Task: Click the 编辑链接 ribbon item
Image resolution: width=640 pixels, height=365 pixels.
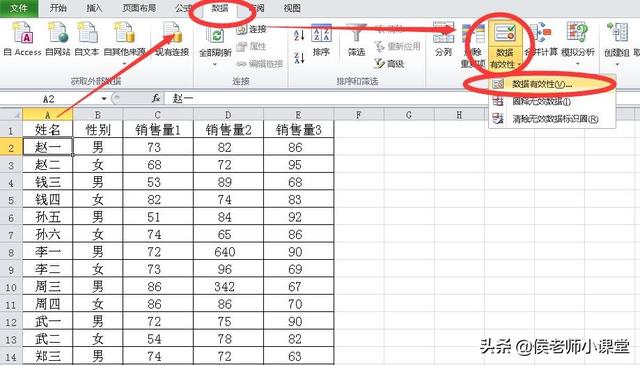Action: click(x=260, y=64)
